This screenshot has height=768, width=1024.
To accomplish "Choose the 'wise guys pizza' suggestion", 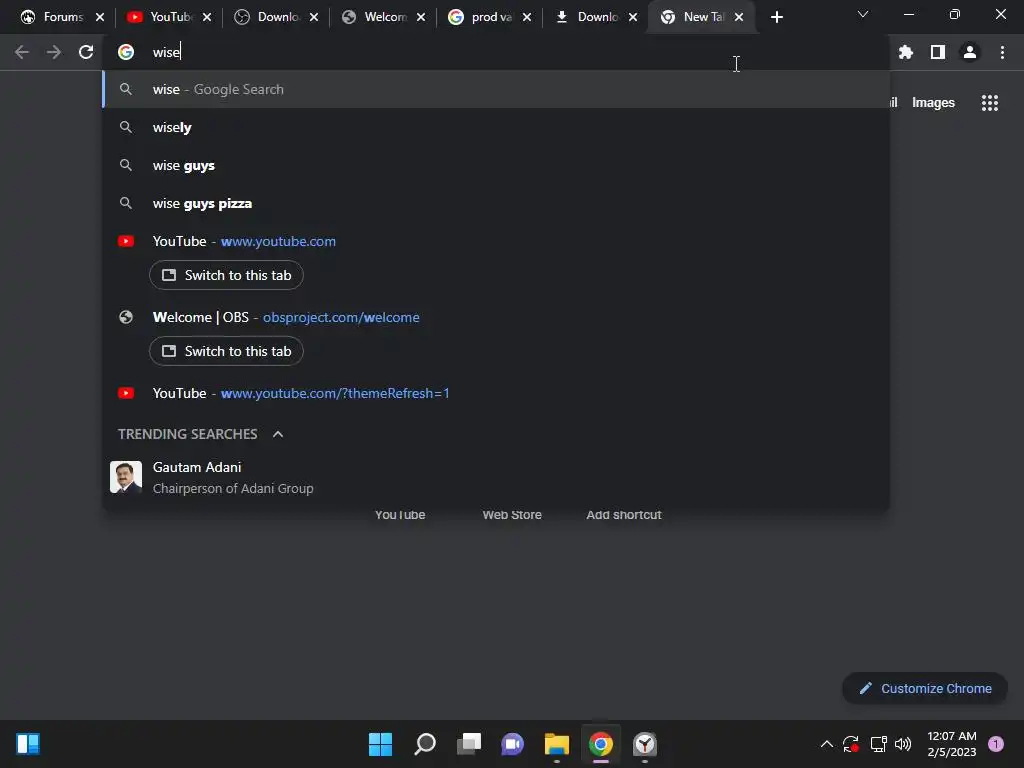I will pos(496,203).
